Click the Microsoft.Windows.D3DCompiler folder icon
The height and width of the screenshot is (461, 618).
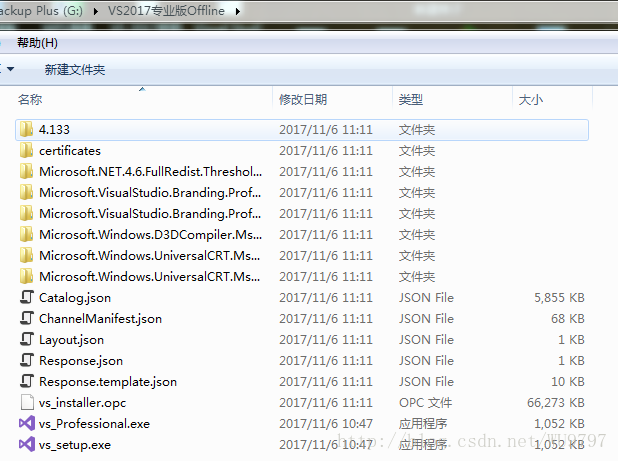[26, 234]
